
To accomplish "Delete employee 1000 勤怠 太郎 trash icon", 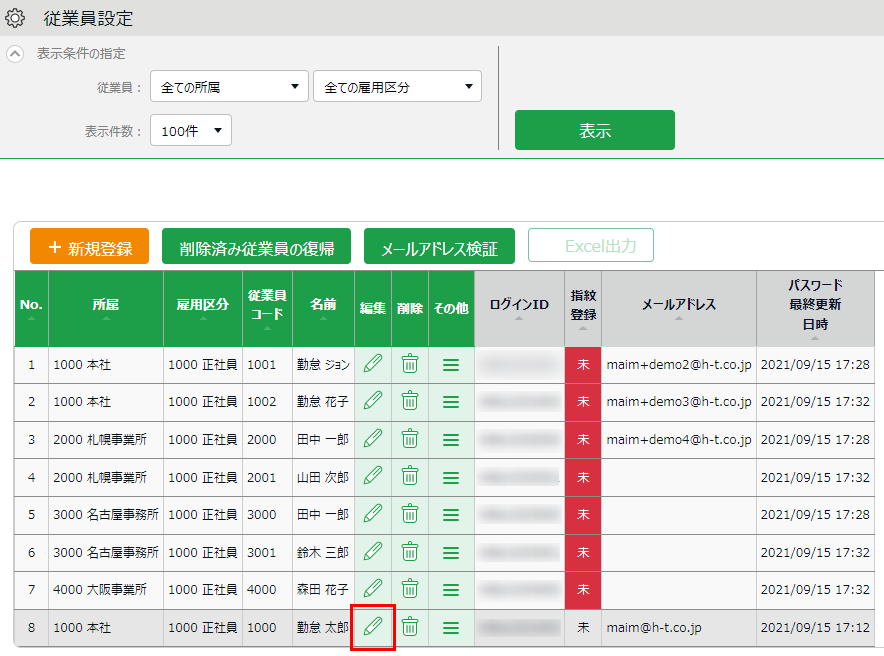I will tap(410, 627).
